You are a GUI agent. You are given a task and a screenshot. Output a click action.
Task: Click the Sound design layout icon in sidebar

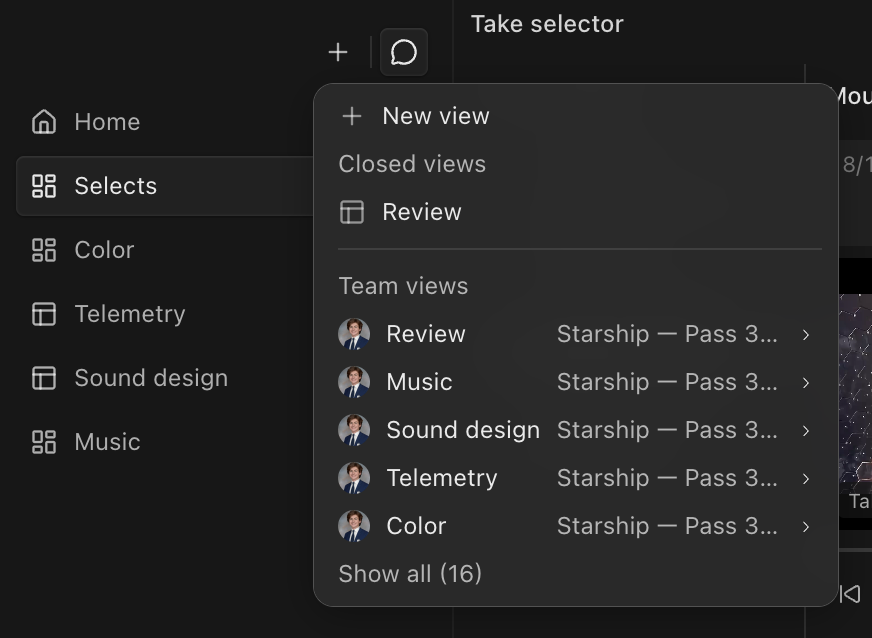click(x=44, y=378)
